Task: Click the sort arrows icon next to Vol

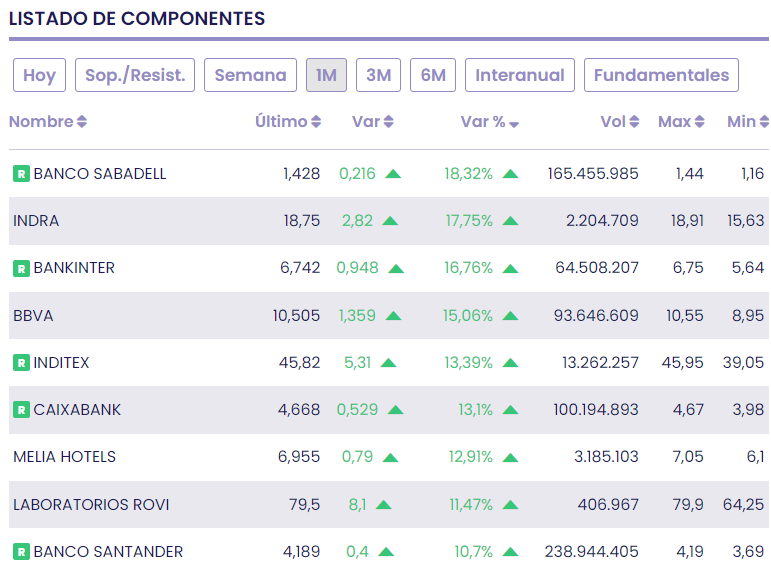Action: [x=634, y=122]
